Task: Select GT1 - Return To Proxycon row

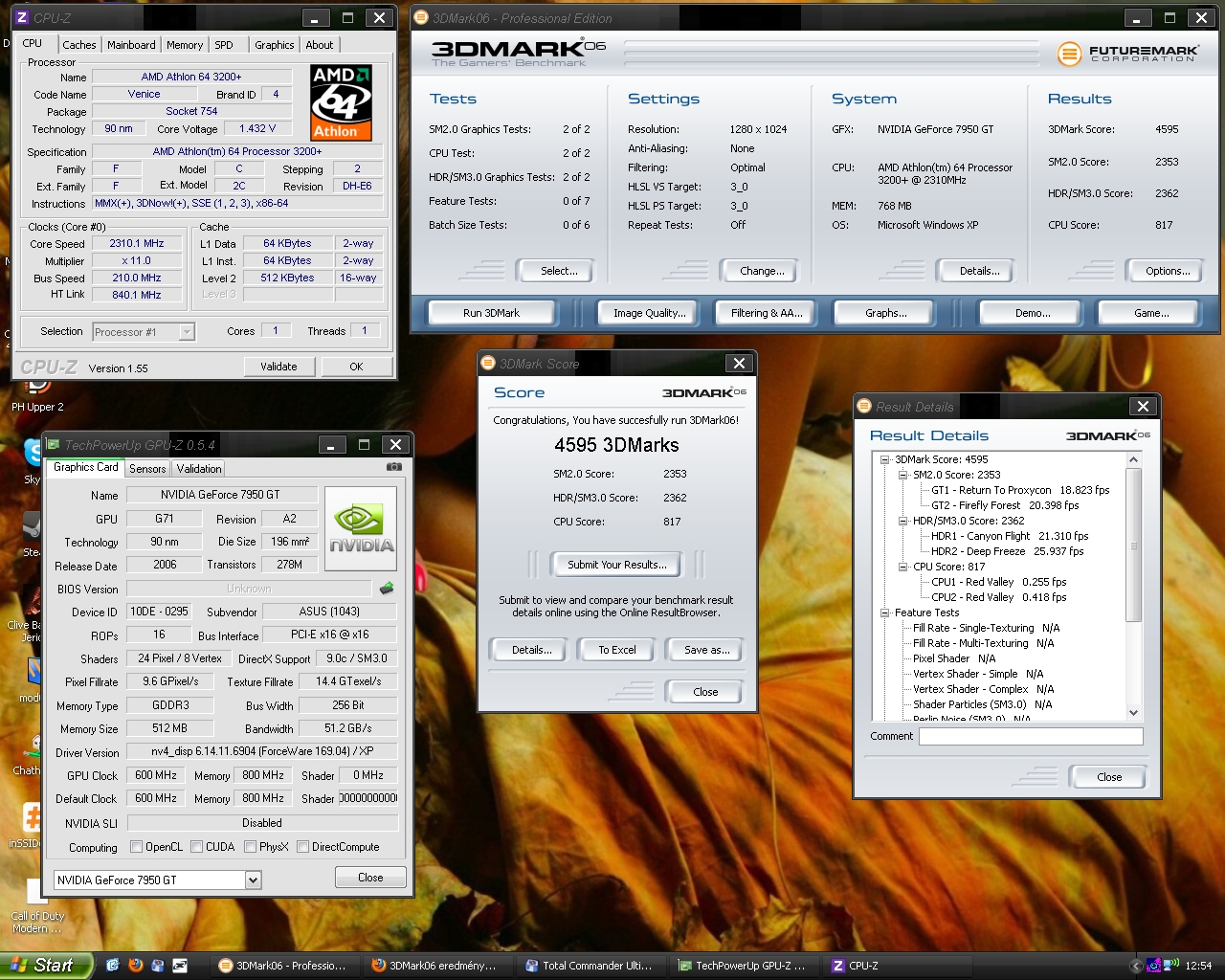Action: coord(1020,490)
